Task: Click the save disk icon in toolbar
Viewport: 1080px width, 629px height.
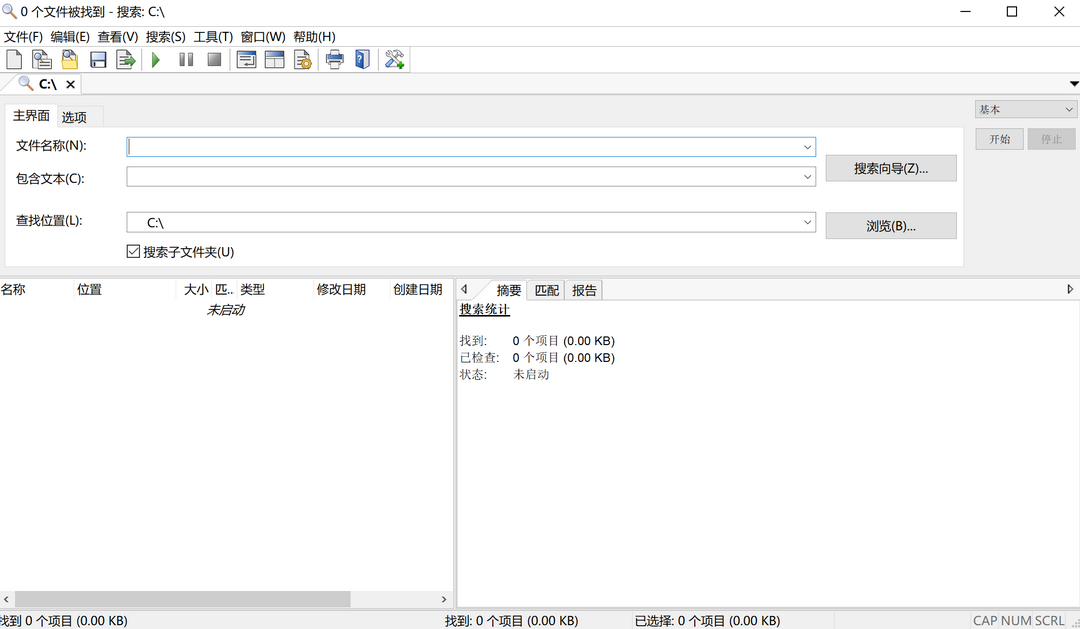Action: [x=98, y=60]
